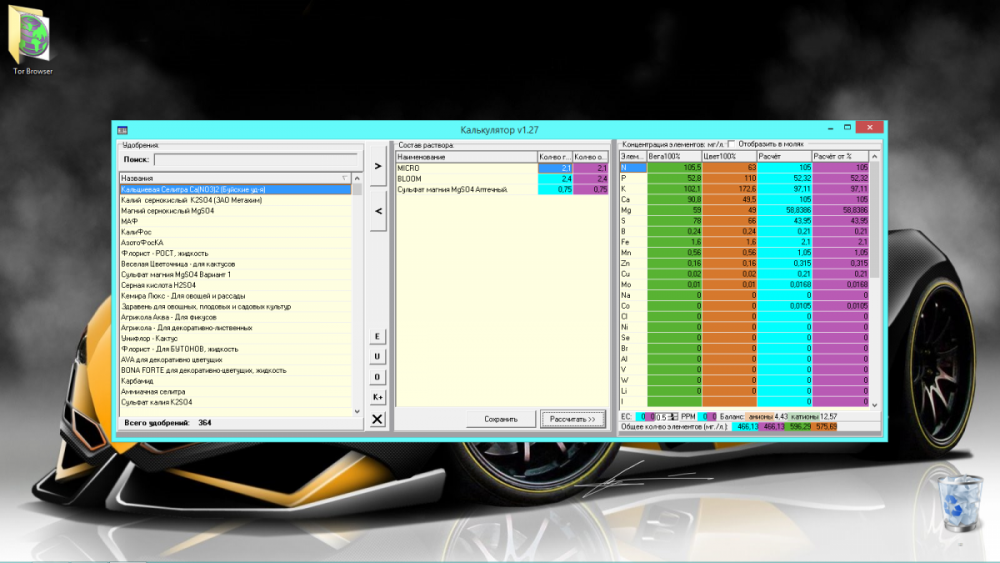Click the 'Рассчитать >>' button
Image resolution: width=1000 pixels, height=563 pixels.
[573, 419]
